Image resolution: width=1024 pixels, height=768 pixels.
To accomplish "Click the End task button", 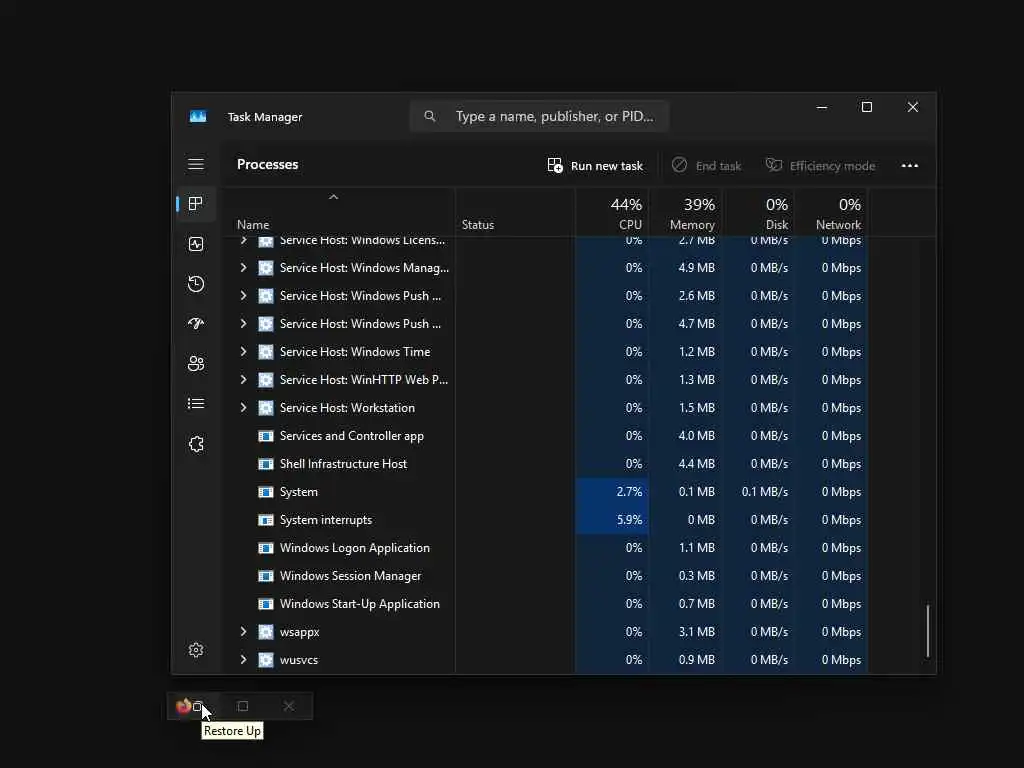I will (707, 166).
